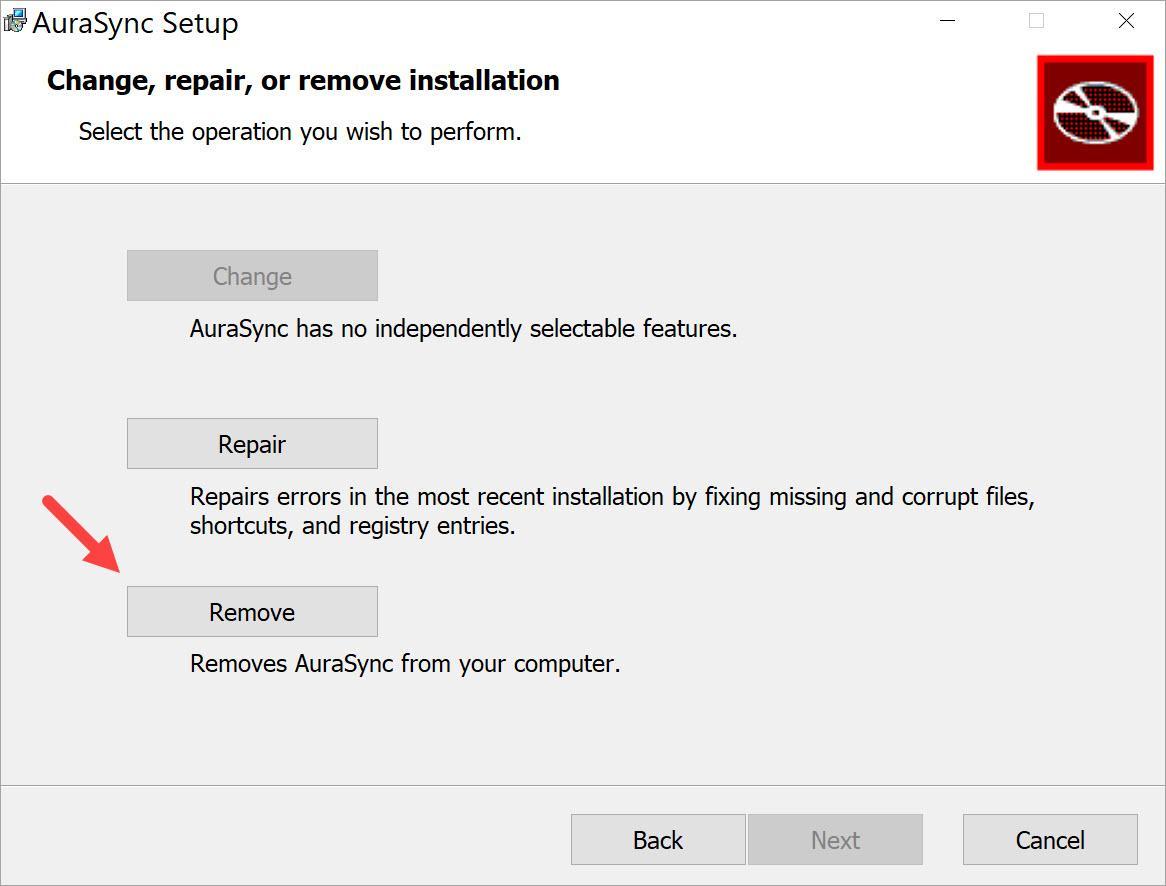Click the Remove button

click(x=252, y=611)
